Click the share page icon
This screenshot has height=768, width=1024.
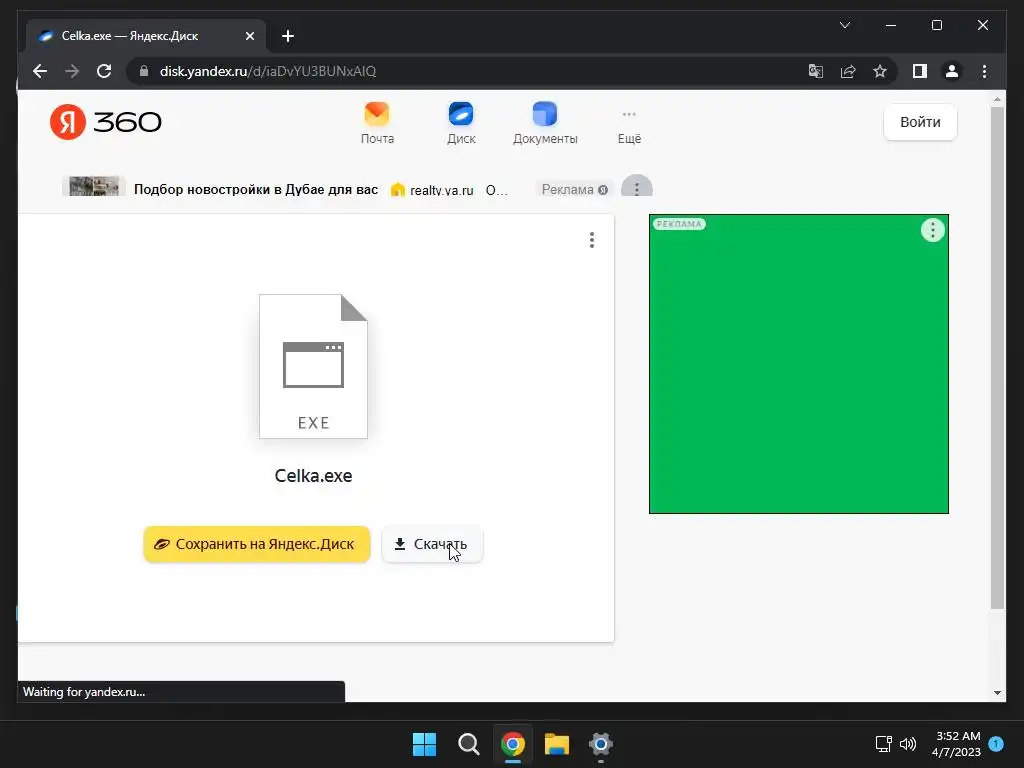tap(848, 71)
